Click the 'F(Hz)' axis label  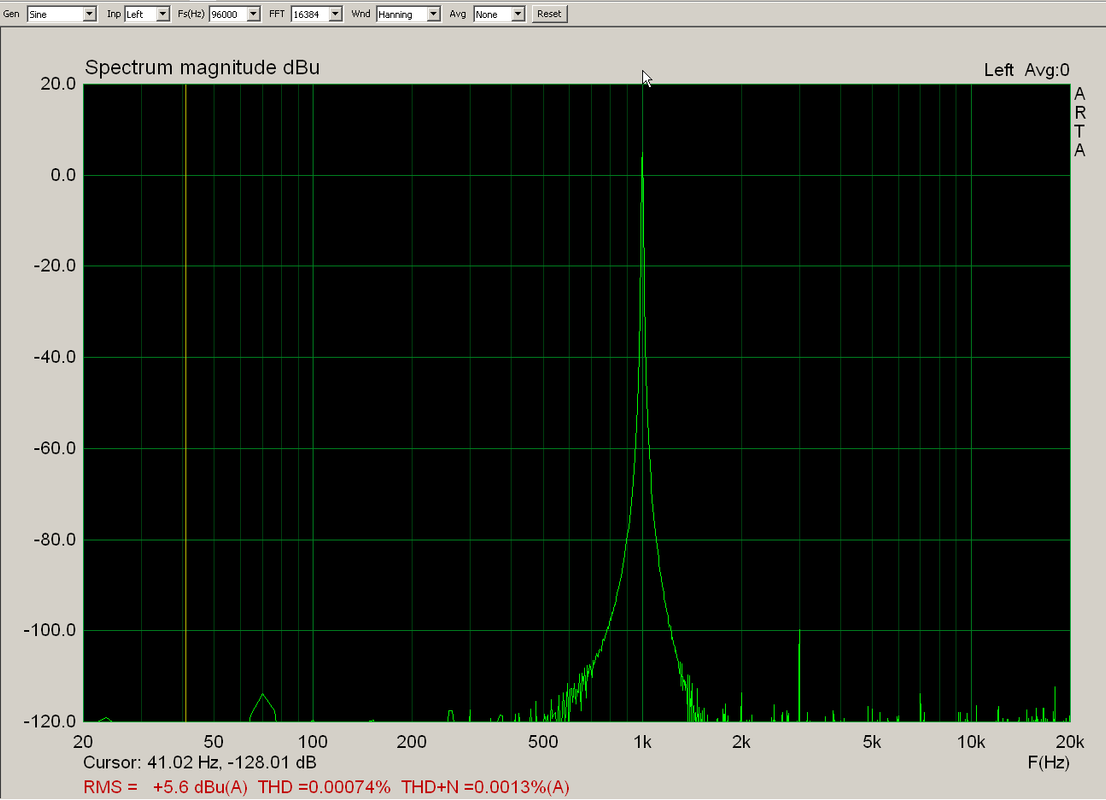pos(1048,763)
